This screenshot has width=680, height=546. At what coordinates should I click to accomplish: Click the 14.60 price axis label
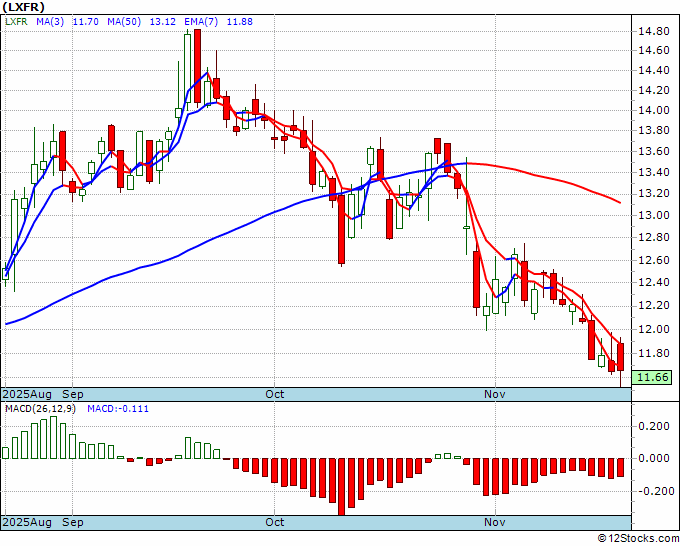pos(654,50)
